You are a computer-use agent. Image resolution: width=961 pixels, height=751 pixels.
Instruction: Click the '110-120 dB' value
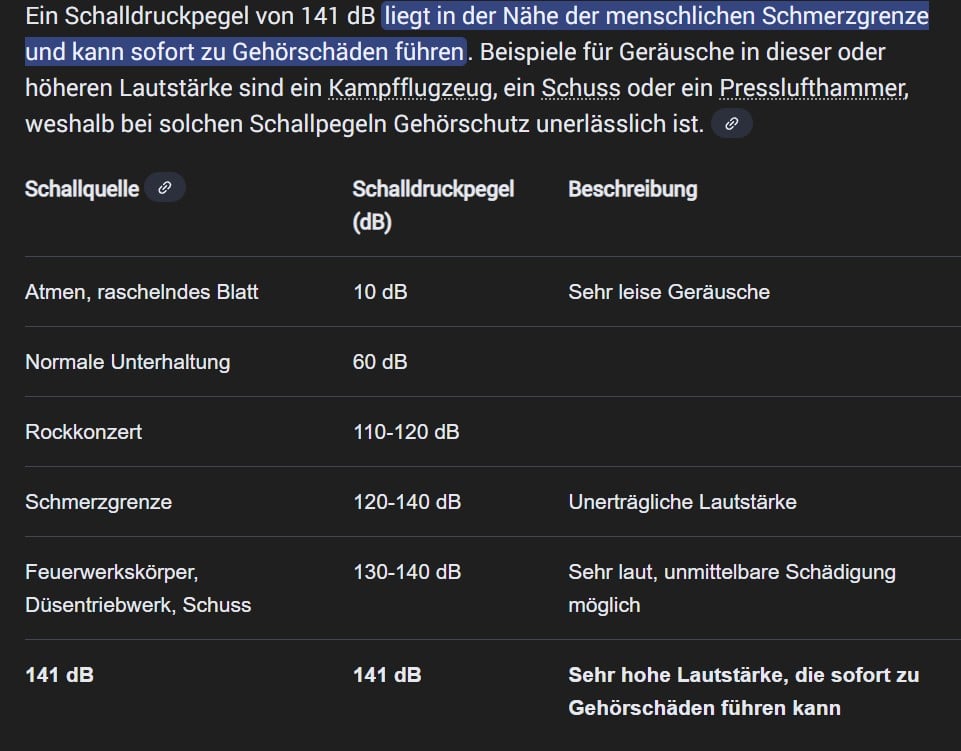pyautogui.click(x=406, y=432)
